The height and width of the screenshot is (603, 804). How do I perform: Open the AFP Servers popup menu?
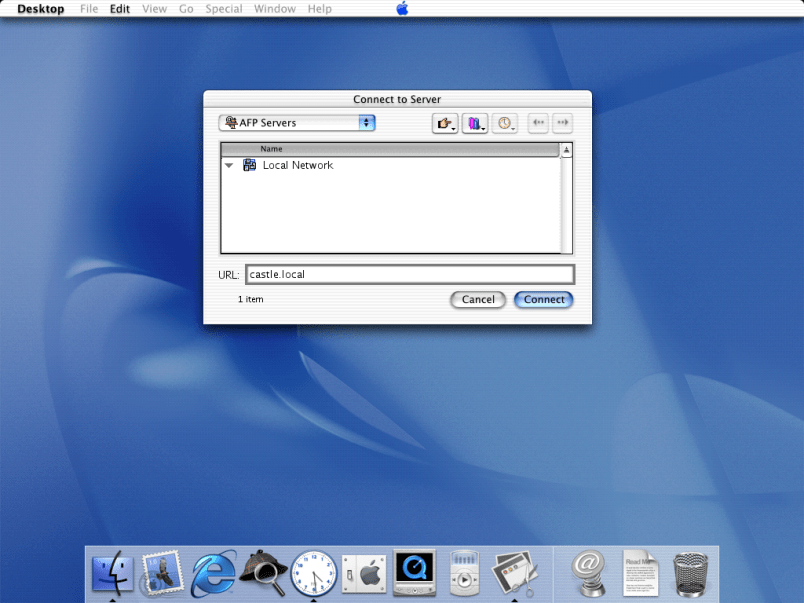297,123
